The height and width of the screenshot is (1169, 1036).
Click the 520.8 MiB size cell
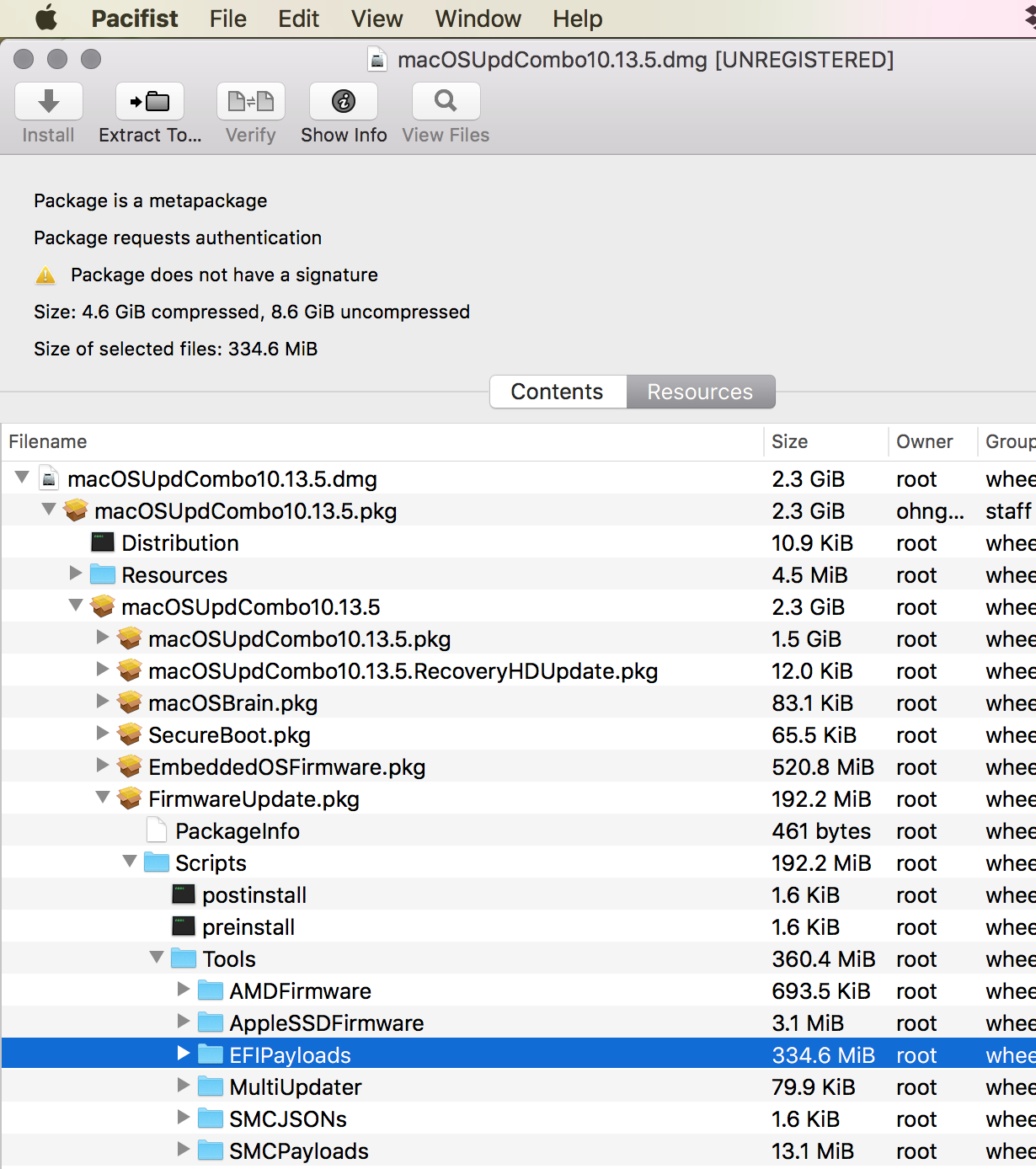pos(823,767)
